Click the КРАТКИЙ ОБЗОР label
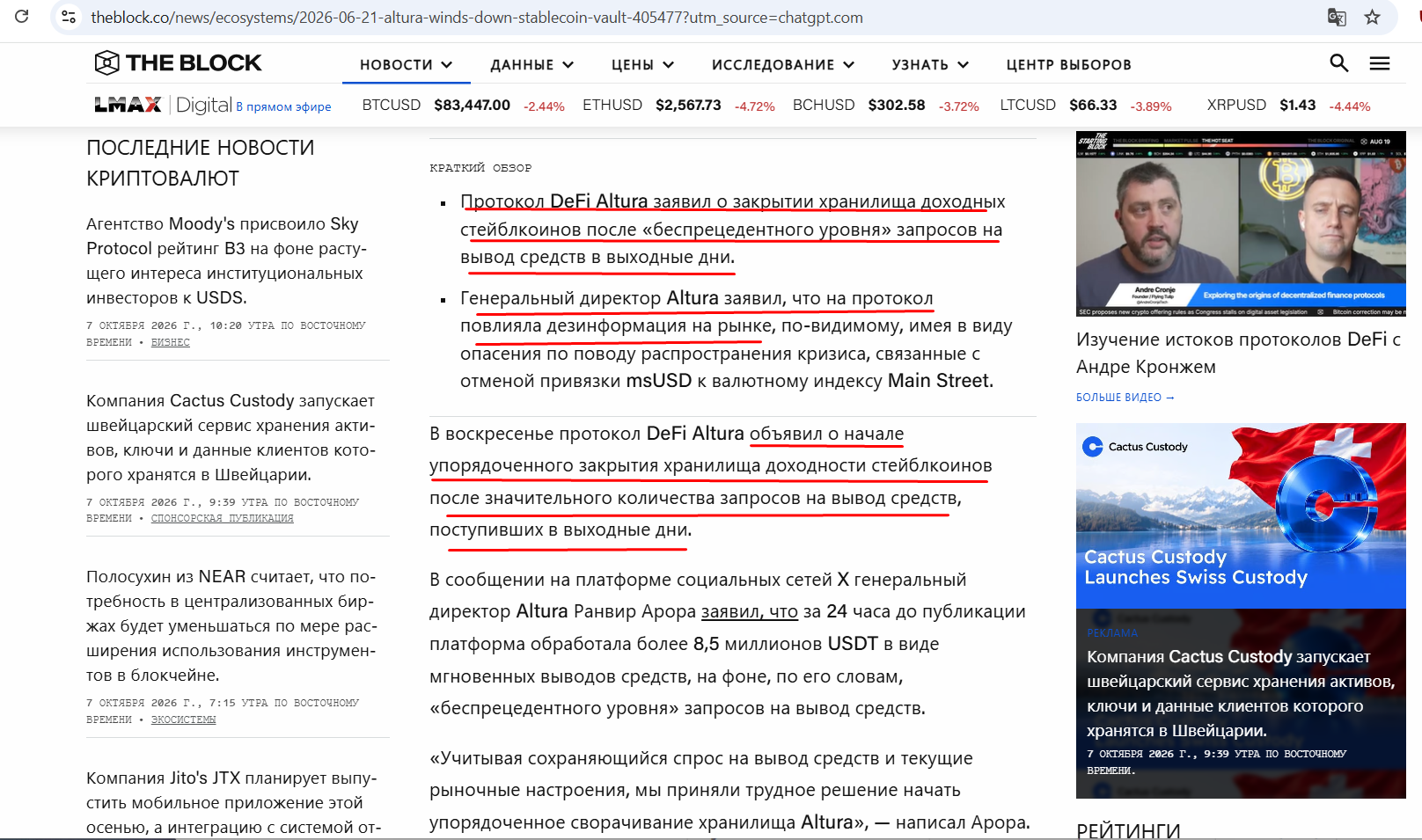 (x=480, y=167)
